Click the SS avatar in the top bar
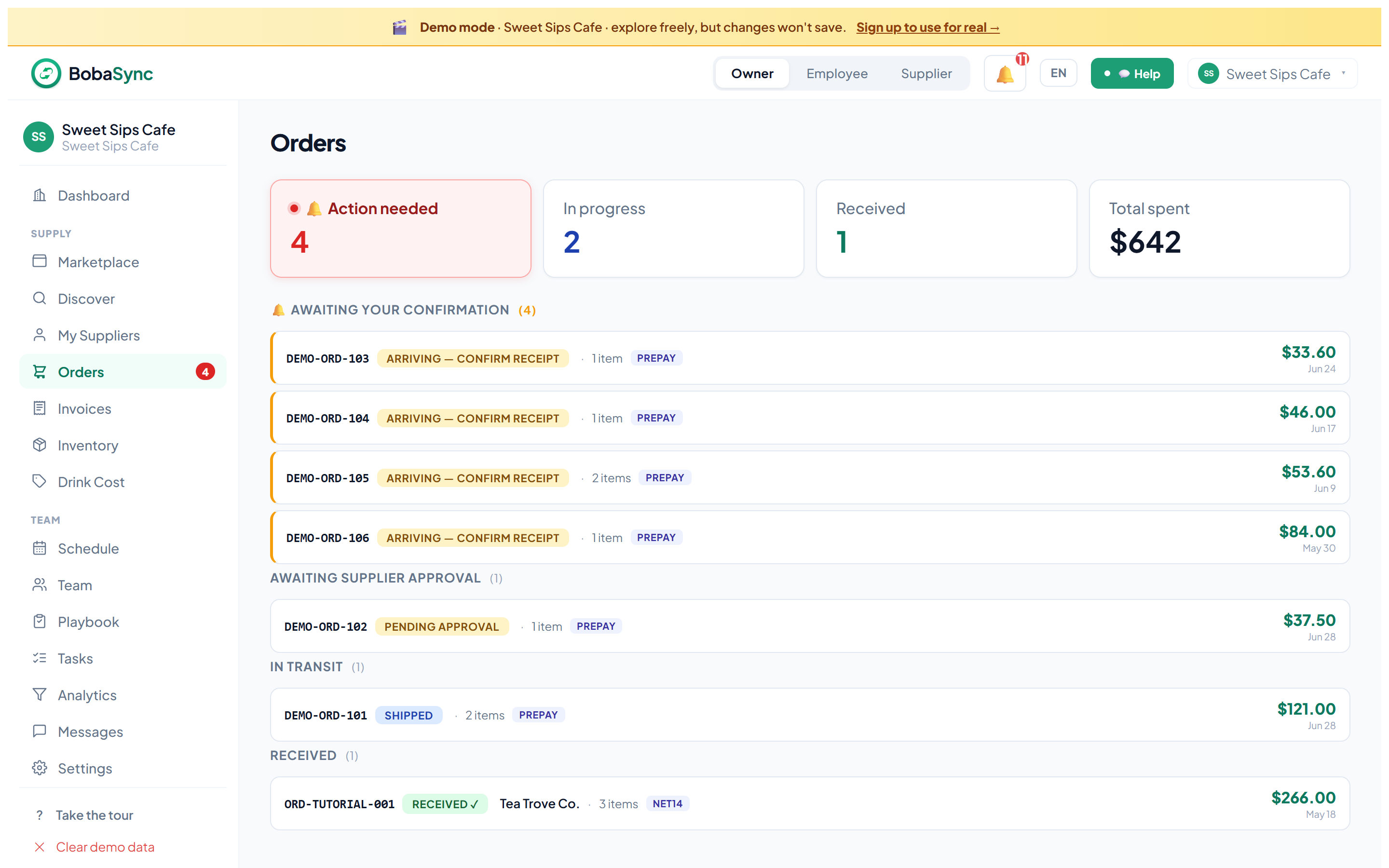The width and height of the screenshot is (1389, 868). tap(1208, 73)
